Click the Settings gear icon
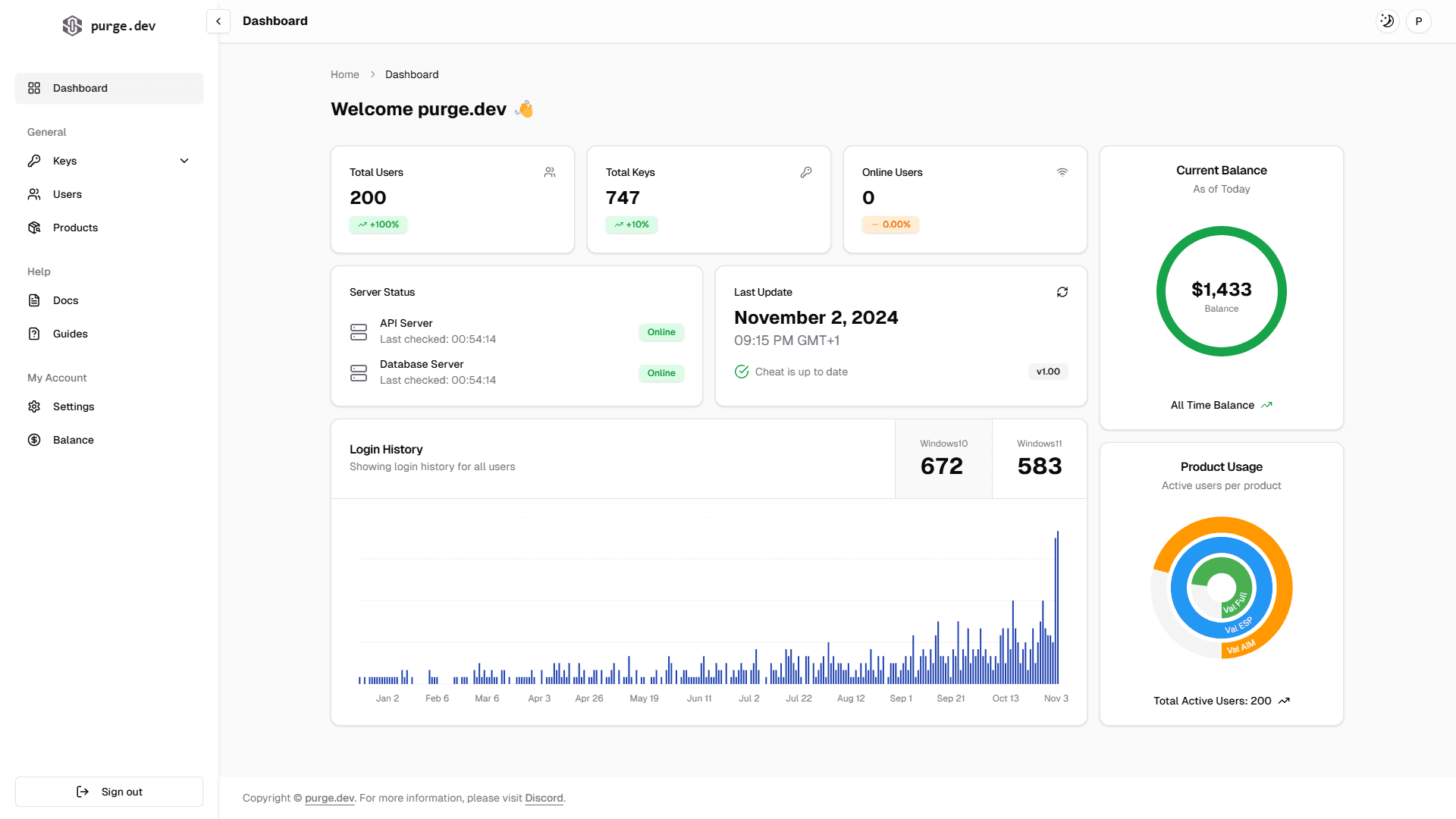This screenshot has height=819, width=1456. tap(34, 406)
